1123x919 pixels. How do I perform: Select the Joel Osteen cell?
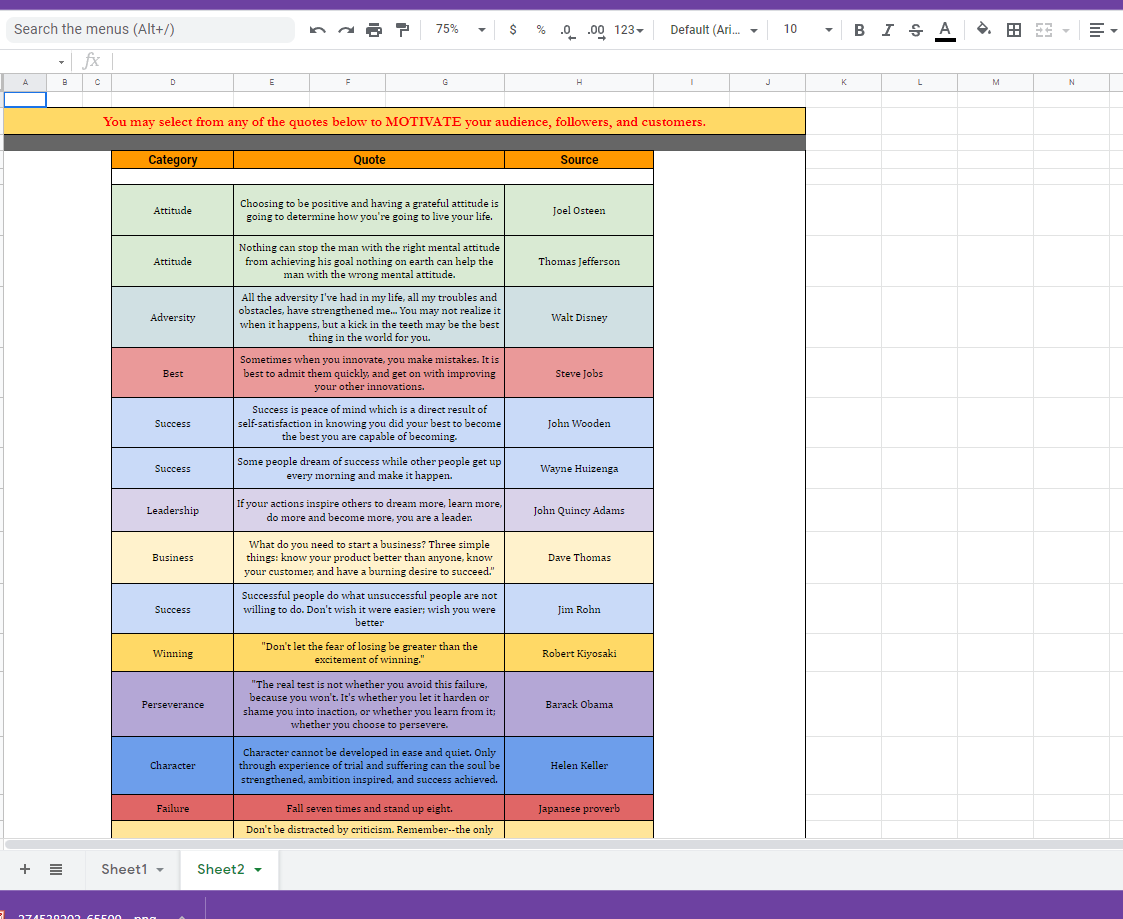pyautogui.click(x=579, y=210)
